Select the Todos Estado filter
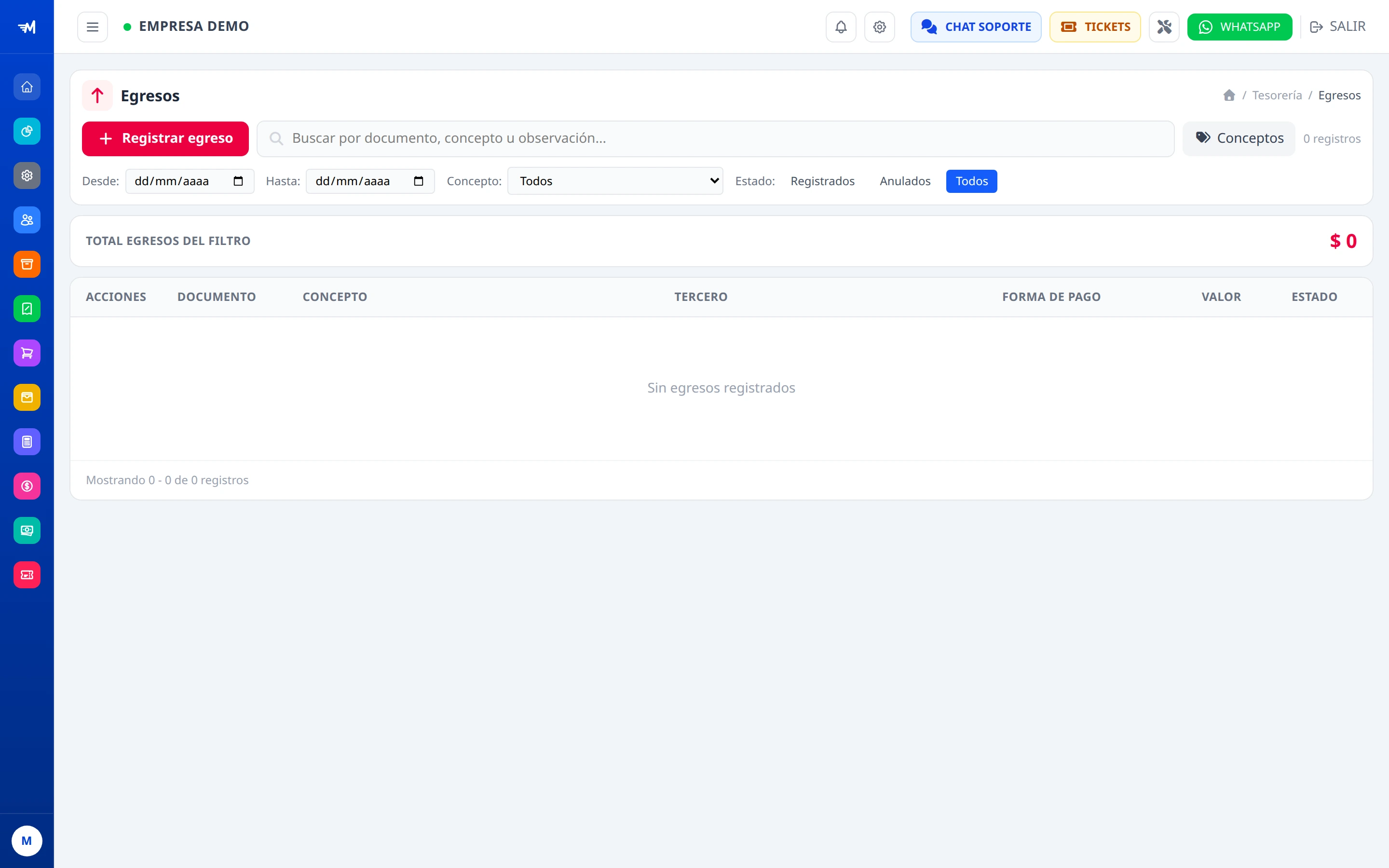The width and height of the screenshot is (1389, 868). [972, 181]
